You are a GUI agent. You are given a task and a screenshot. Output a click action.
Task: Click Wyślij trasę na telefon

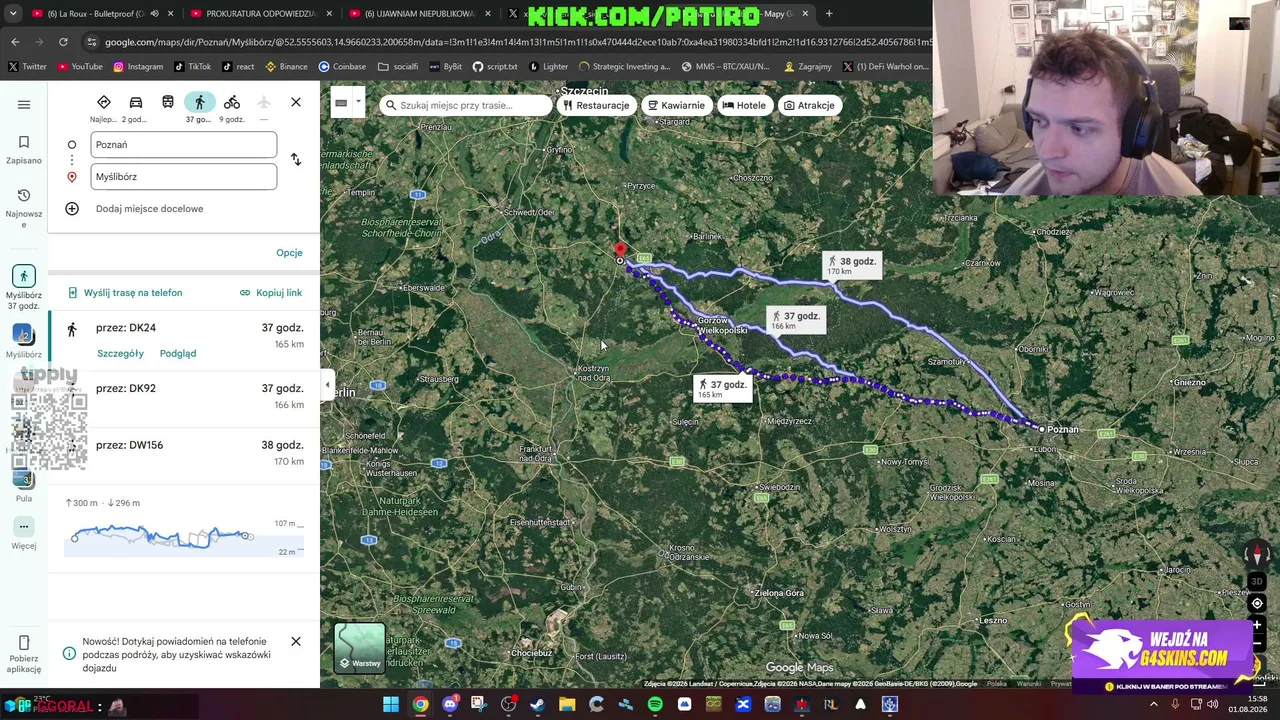[x=125, y=293]
